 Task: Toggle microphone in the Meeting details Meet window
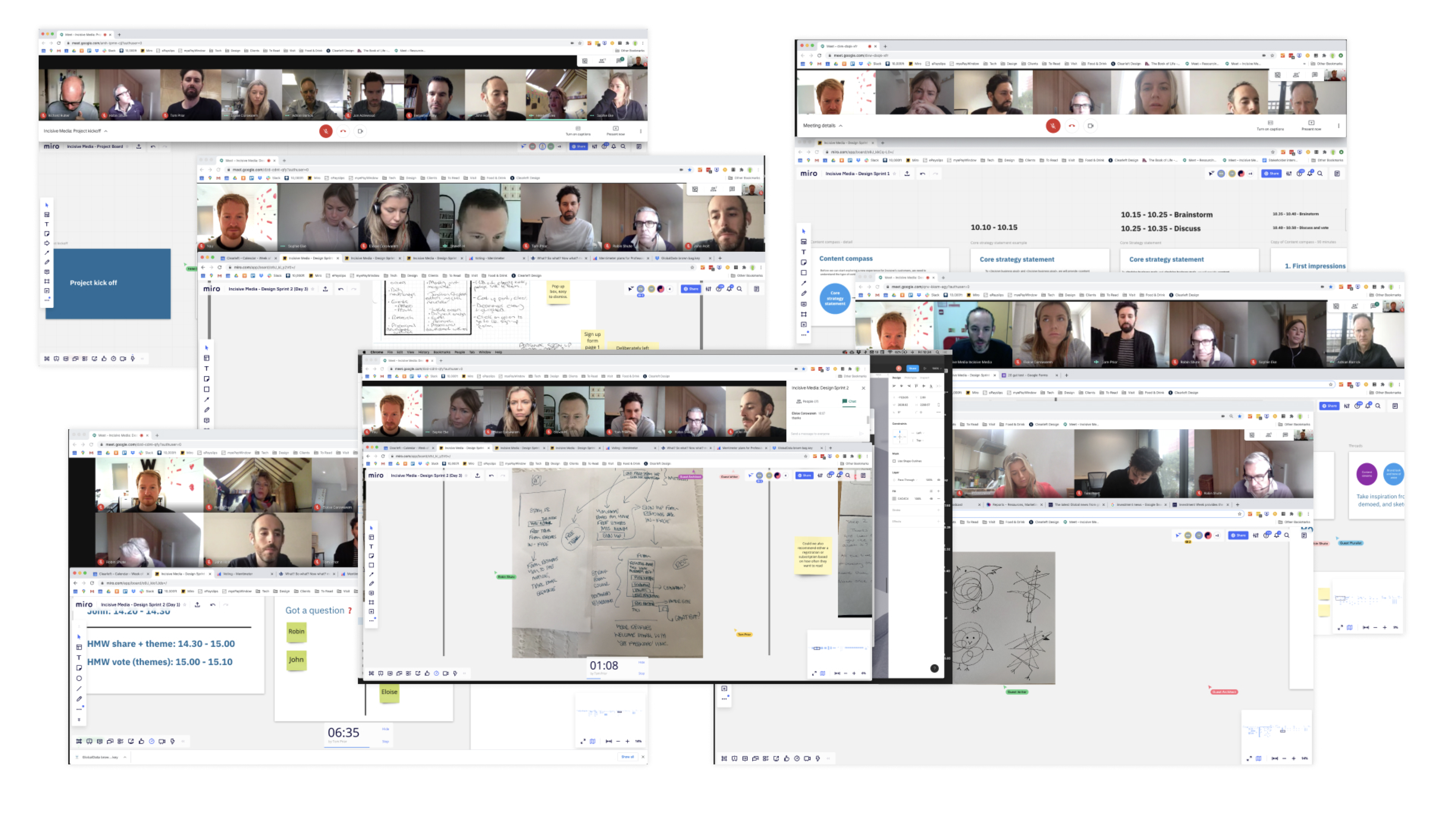[x=1053, y=126]
